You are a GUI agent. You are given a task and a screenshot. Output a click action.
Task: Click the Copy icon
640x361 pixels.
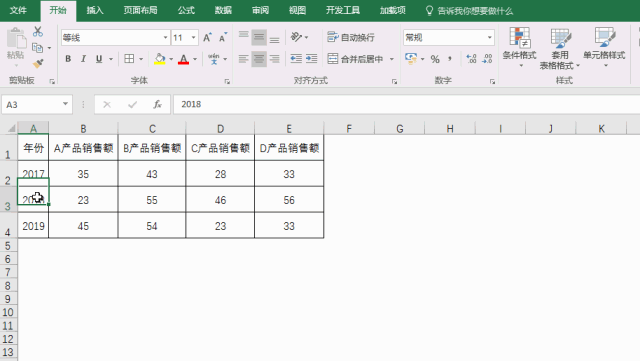(38, 48)
